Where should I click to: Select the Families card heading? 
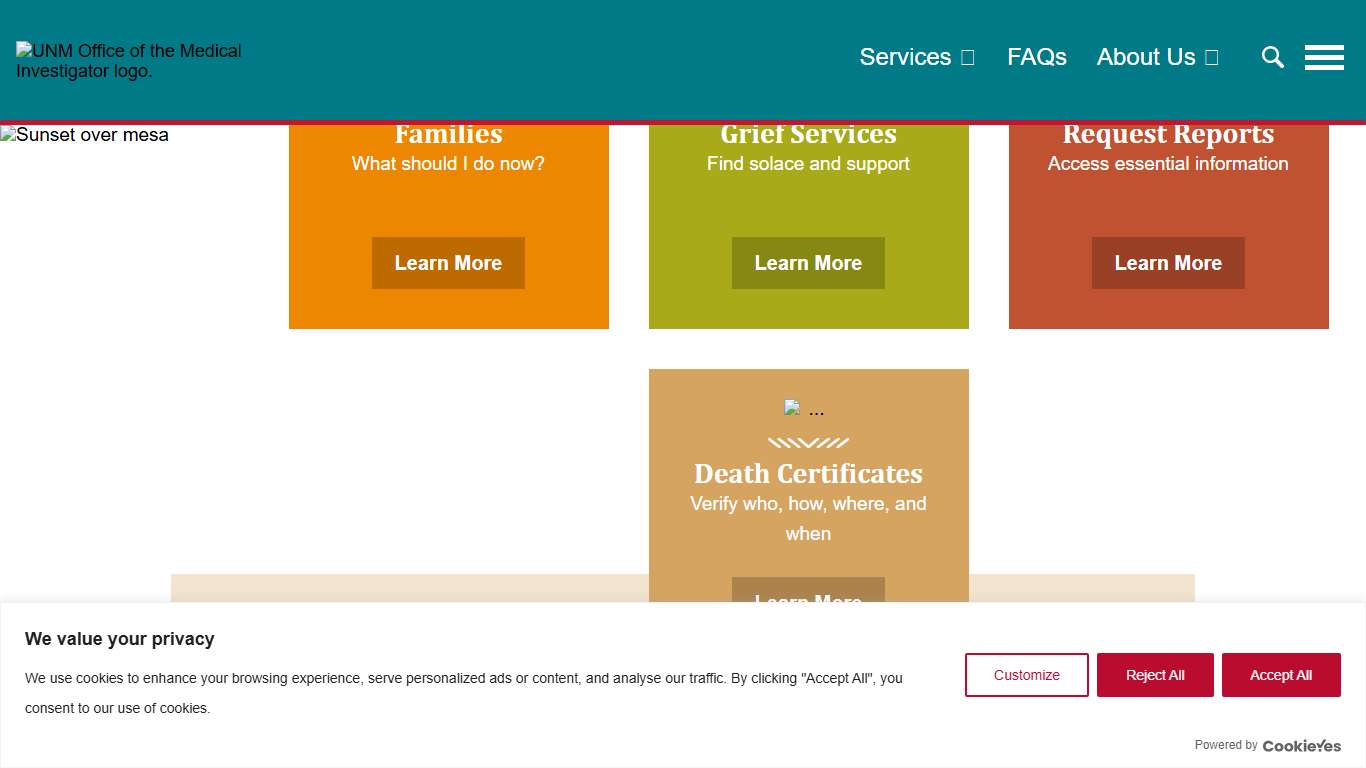pyautogui.click(x=448, y=135)
